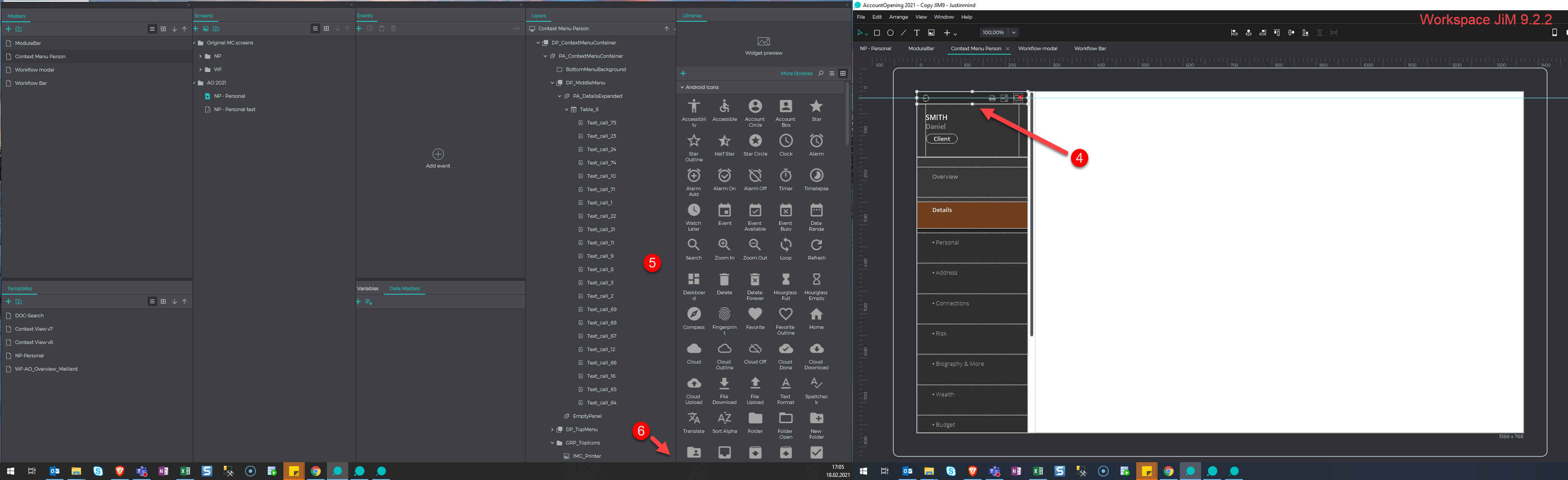Expand the DP_TopMenu layer
The image size is (1568, 480).
552,429
